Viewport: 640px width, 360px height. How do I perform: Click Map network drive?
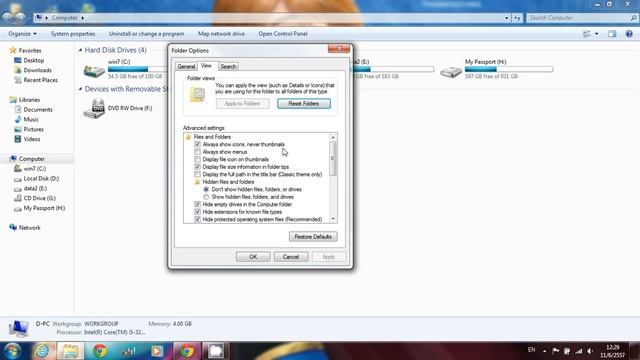coord(221,34)
